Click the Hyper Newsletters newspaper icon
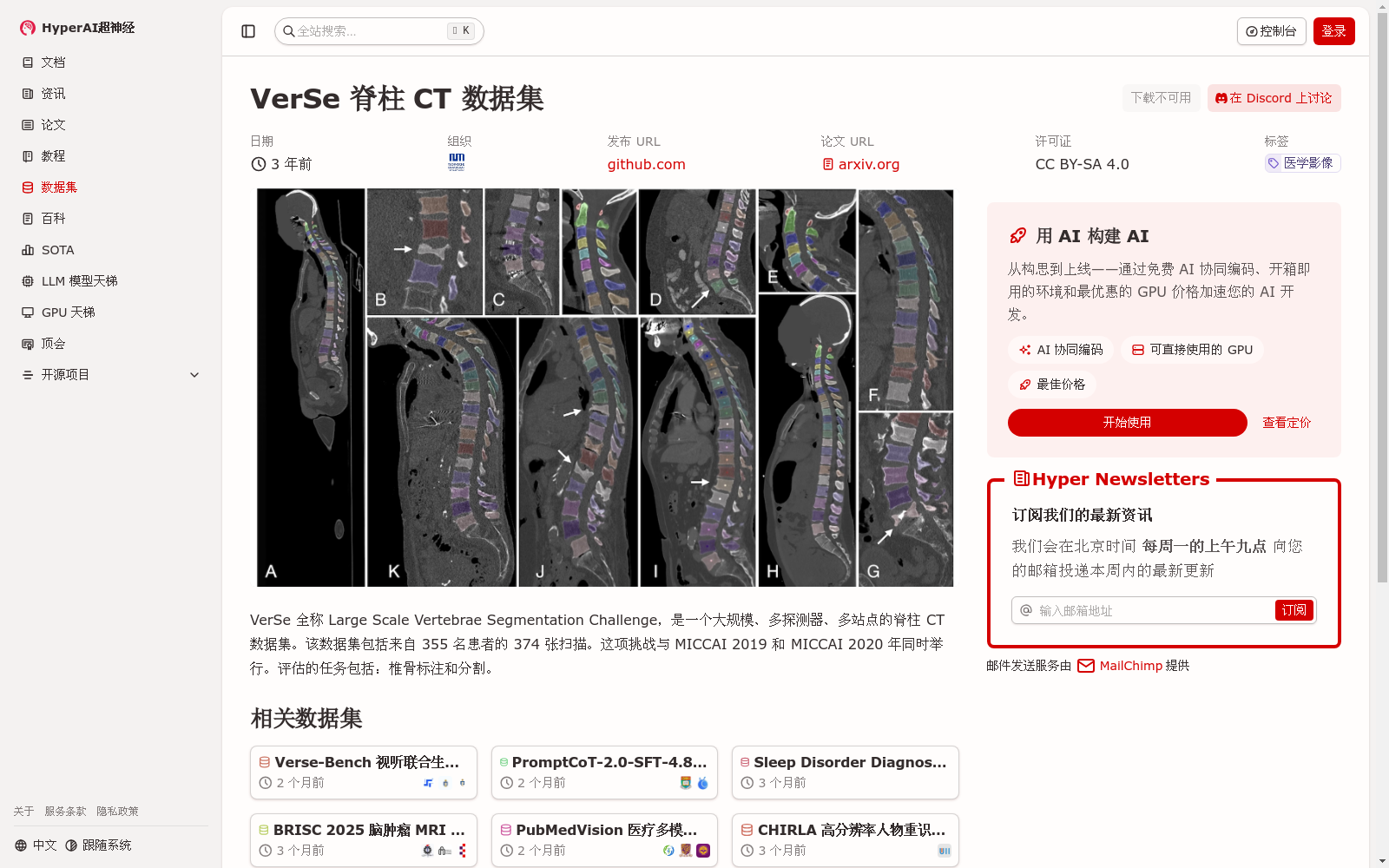 point(1022,478)
